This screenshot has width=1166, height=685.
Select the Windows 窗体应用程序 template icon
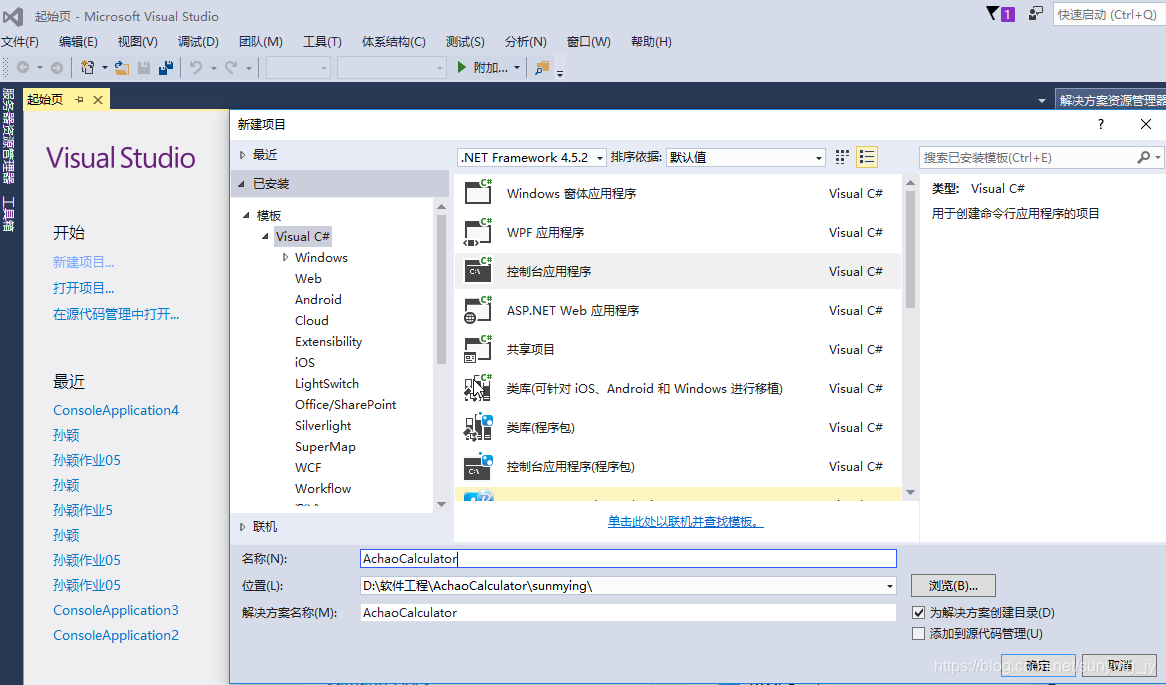click(x=478, y=193)
